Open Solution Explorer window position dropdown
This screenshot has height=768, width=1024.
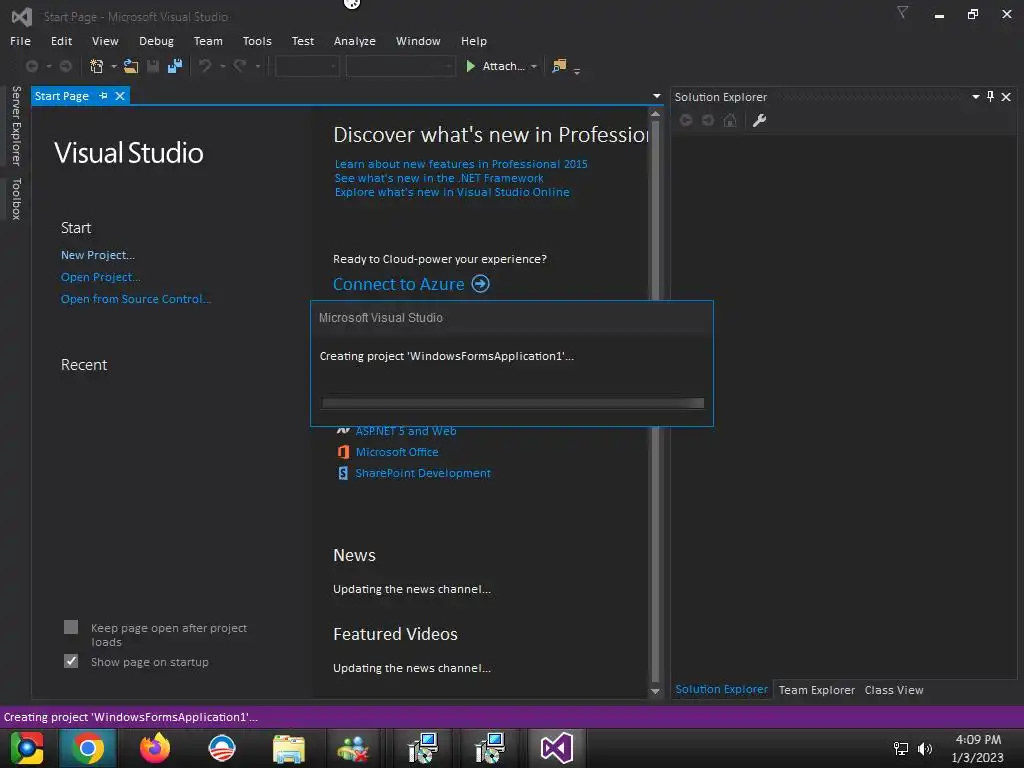pyautogui.click(x=976, y=97)
